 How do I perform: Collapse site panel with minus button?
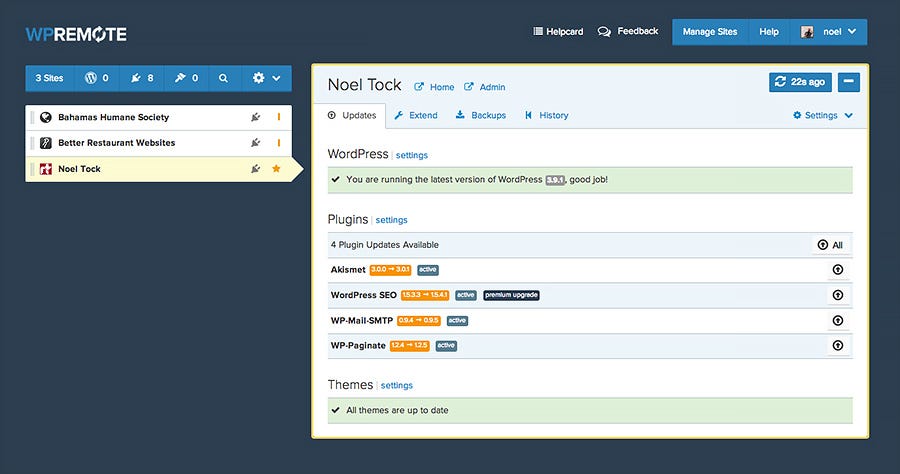pyautogui.click(x=848, y=82)
